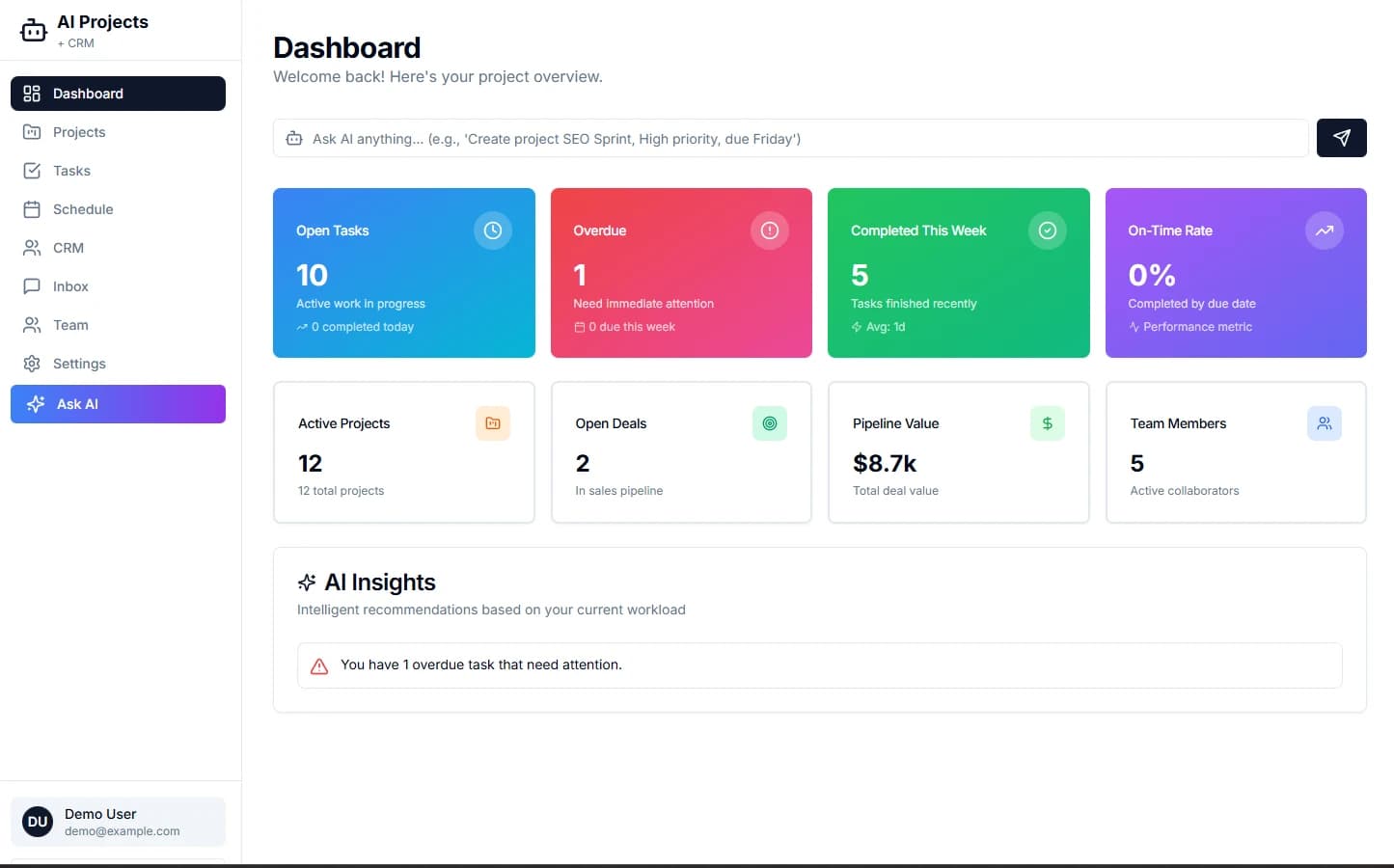The width and height of the screenshot is (1394, 868).
Task: Submit query with the paper plane send button
Action: 1341,138
